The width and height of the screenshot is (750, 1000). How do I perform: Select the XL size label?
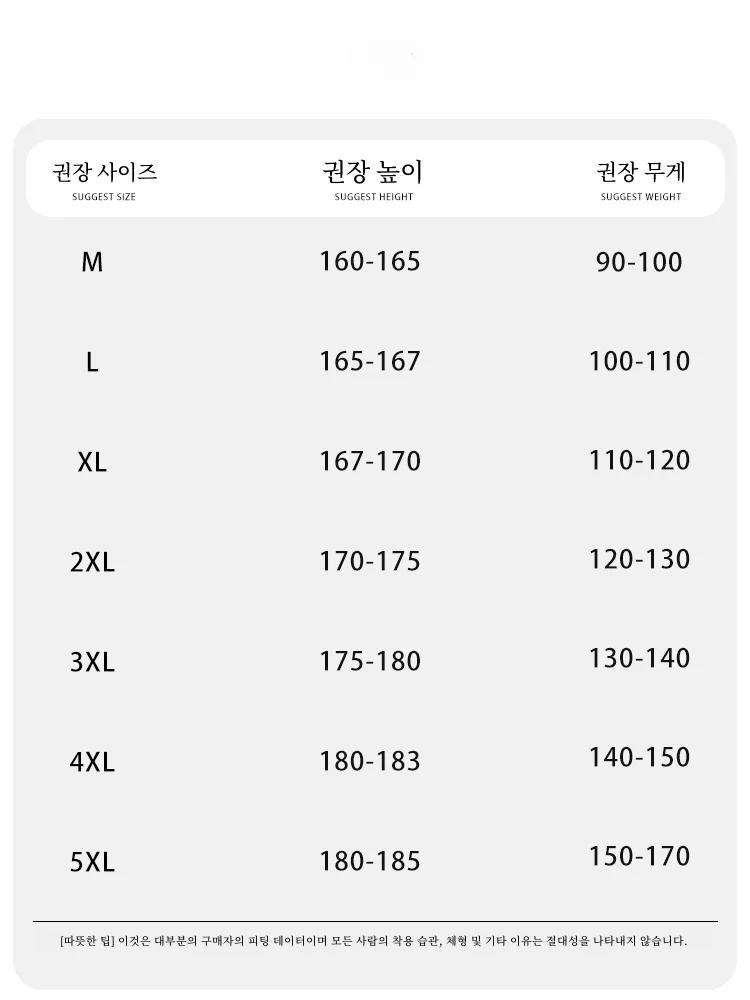(92, 462)
